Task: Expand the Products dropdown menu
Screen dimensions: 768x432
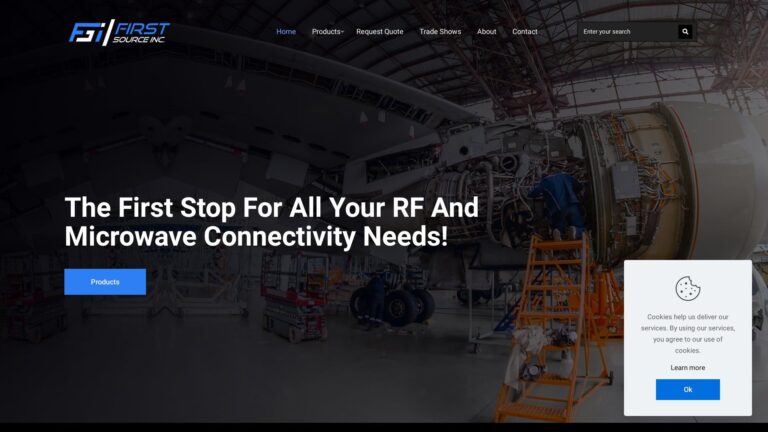Action: (x=328, y=31)
